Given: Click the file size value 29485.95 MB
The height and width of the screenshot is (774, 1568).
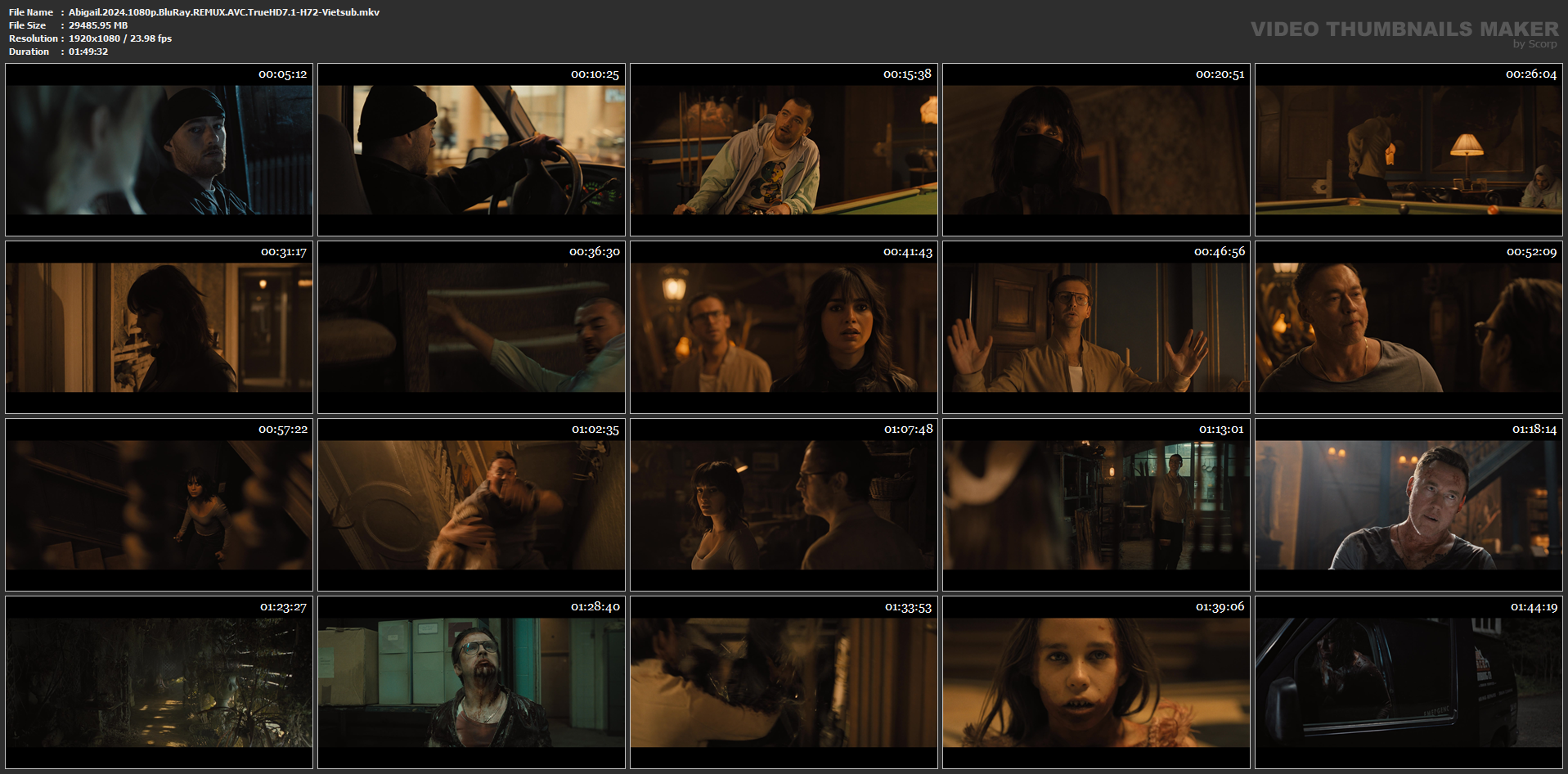Looking at the screenshot, I should pyautogui.click(x=98, y=25).
